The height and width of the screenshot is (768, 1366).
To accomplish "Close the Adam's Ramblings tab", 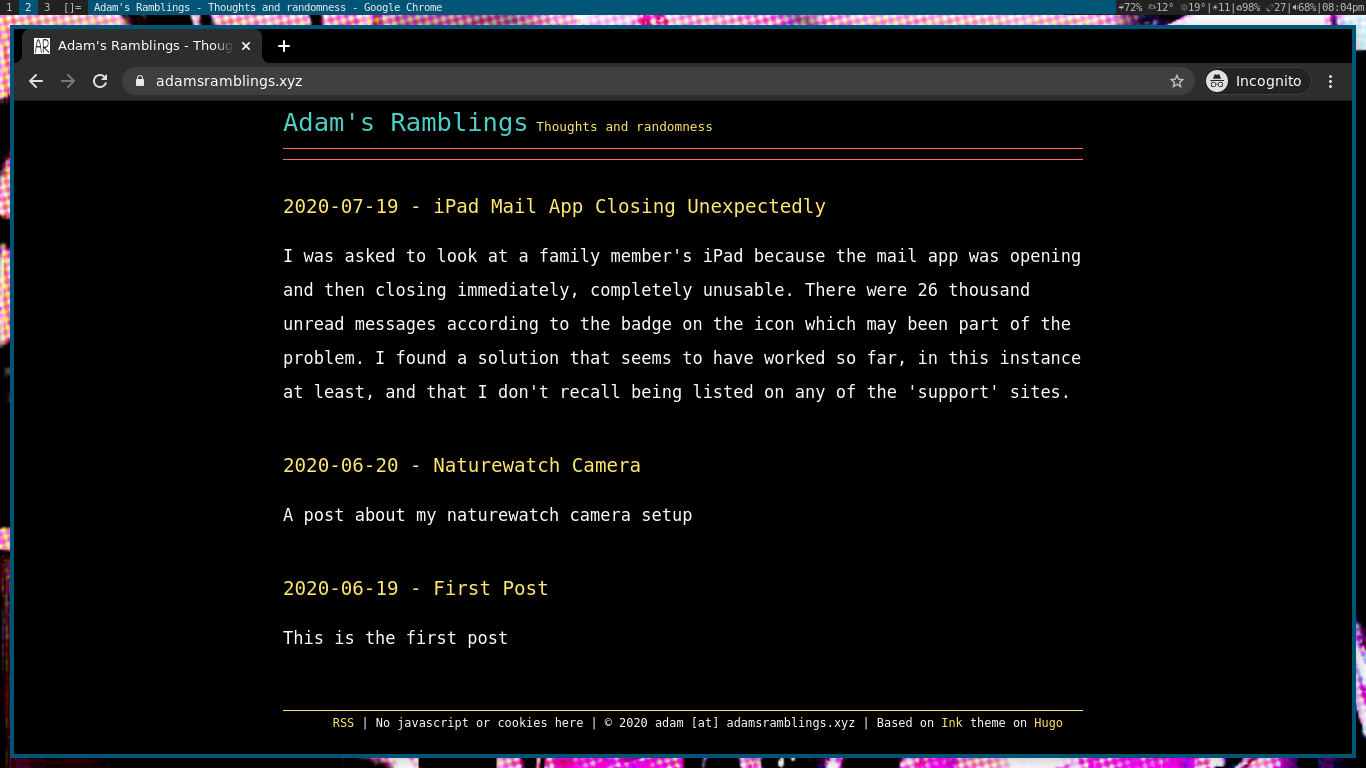I will 246,46.
